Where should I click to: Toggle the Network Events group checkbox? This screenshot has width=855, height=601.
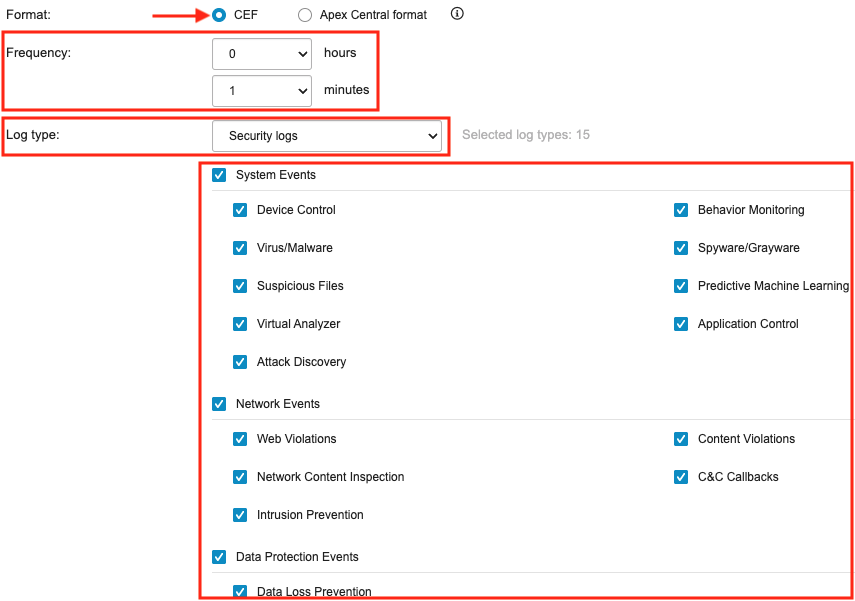[219, 404]
